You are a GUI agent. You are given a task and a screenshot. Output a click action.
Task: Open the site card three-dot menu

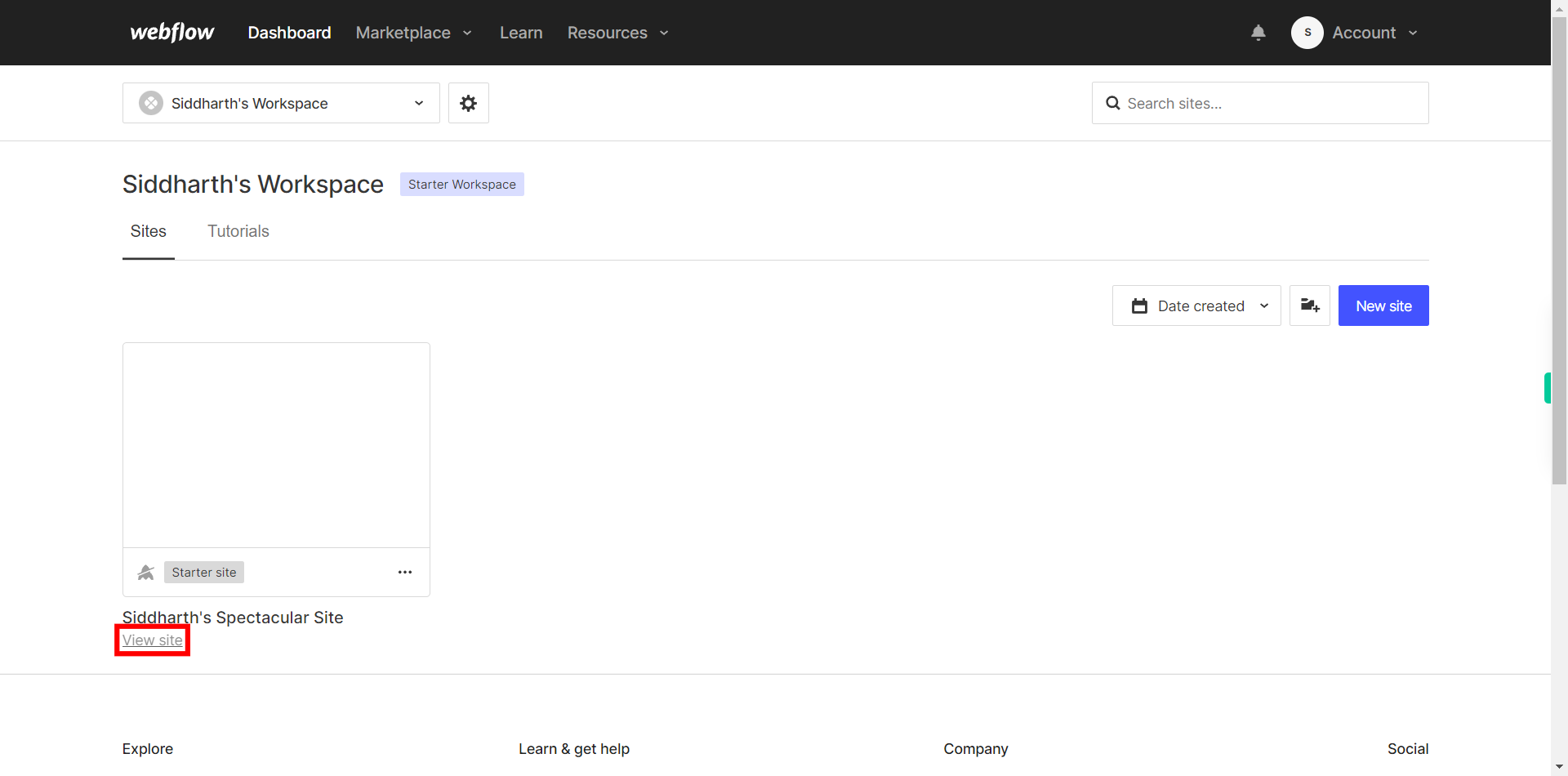[x=405, y=572]
